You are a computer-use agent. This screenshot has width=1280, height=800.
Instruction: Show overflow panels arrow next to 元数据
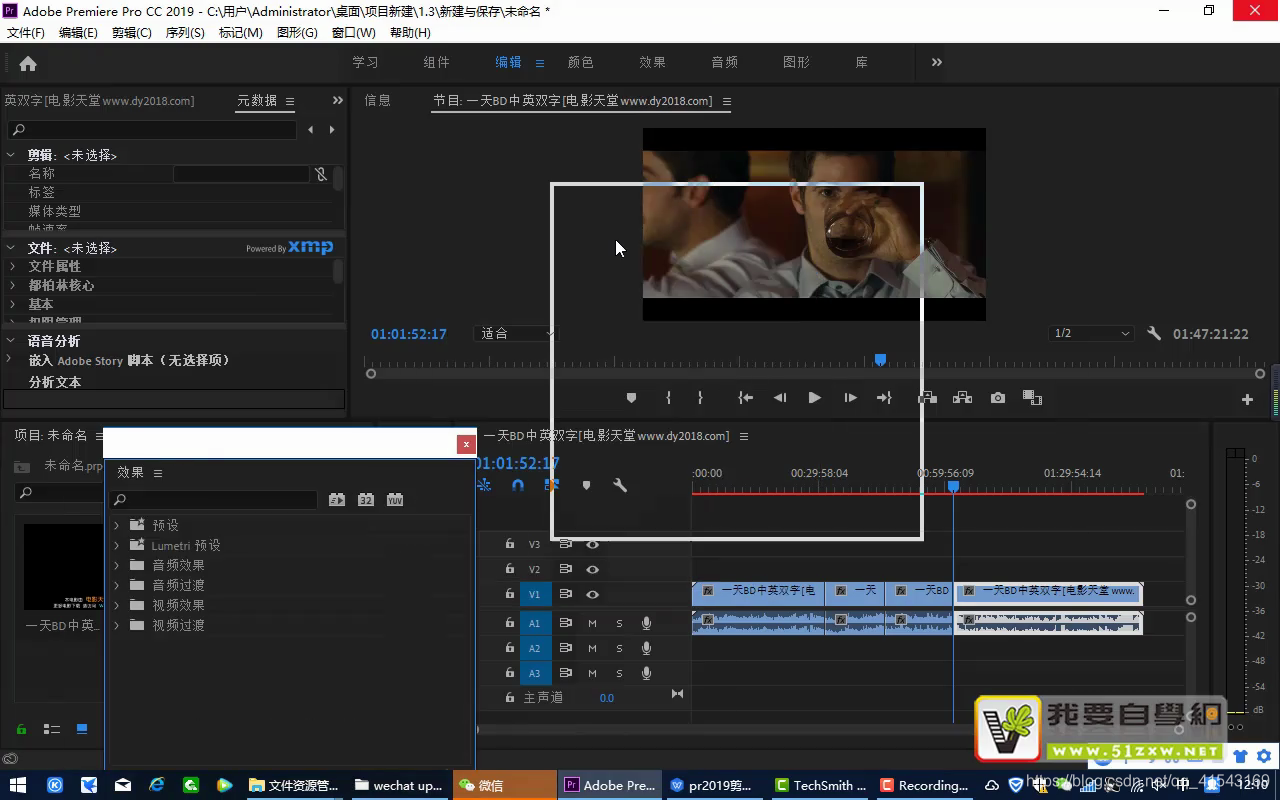coord(338,100)
